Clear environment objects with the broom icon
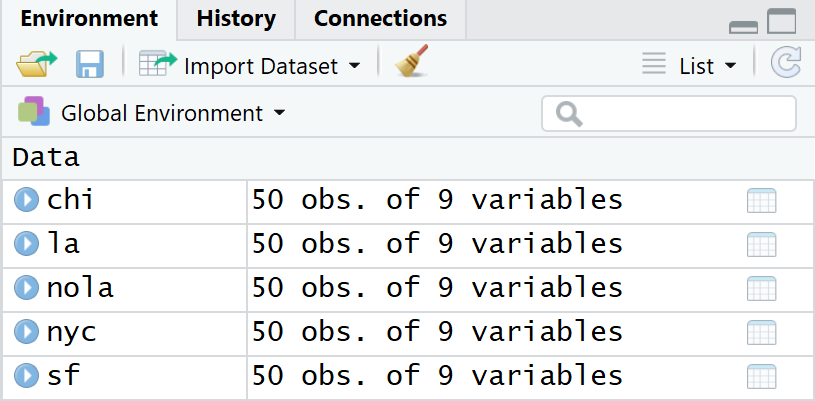The width and height of the screenshot is (815, 401). (408, 65)
